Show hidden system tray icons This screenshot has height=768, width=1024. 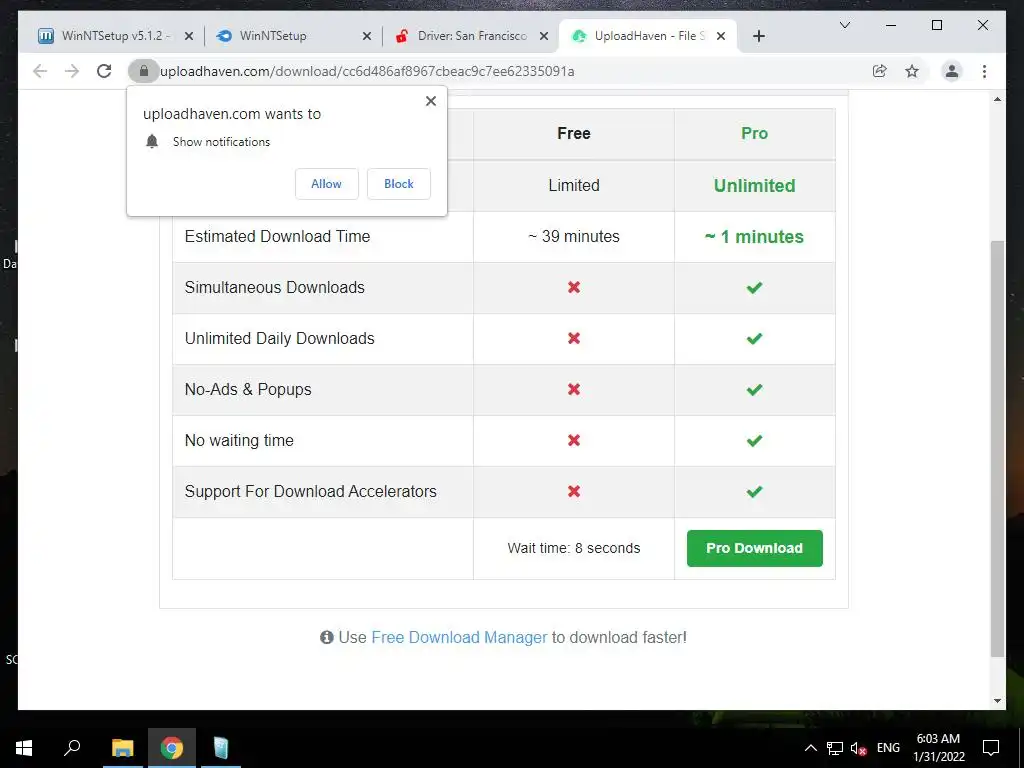(810, 748)
